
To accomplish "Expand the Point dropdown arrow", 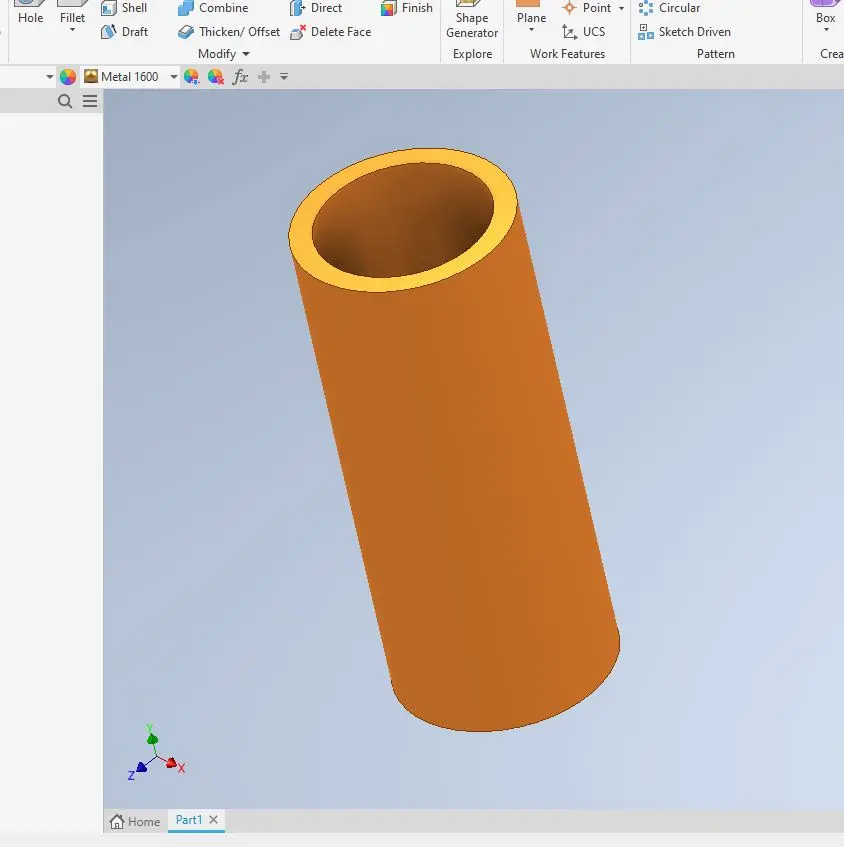I will point(621,9).
